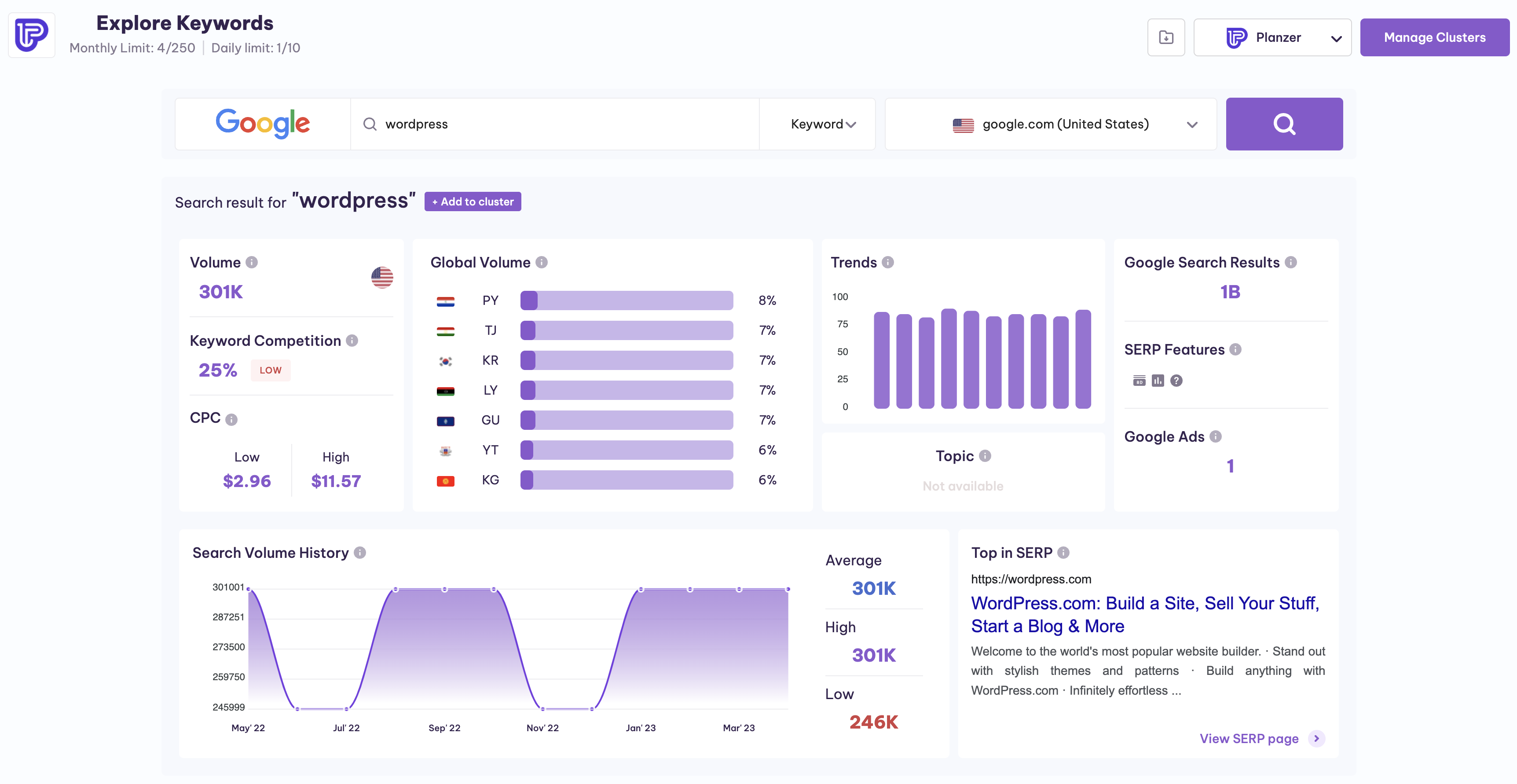The height and width of the screenshot is (784, 1517).
Task: Click the Daily limit: 1/10 text
Action: pyautogui.click(x=256, y=48)
